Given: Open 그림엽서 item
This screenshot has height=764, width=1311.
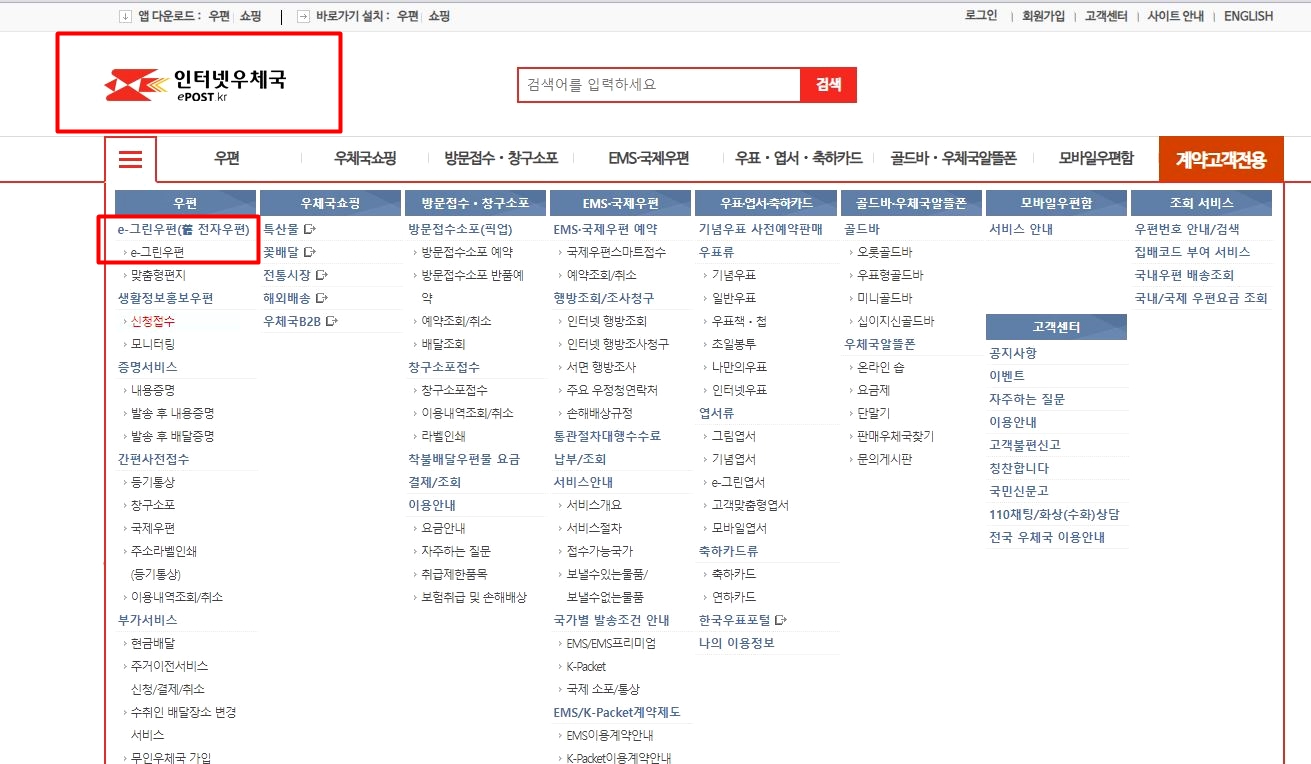Looking at the screenshot, I should tap(734, 436).
